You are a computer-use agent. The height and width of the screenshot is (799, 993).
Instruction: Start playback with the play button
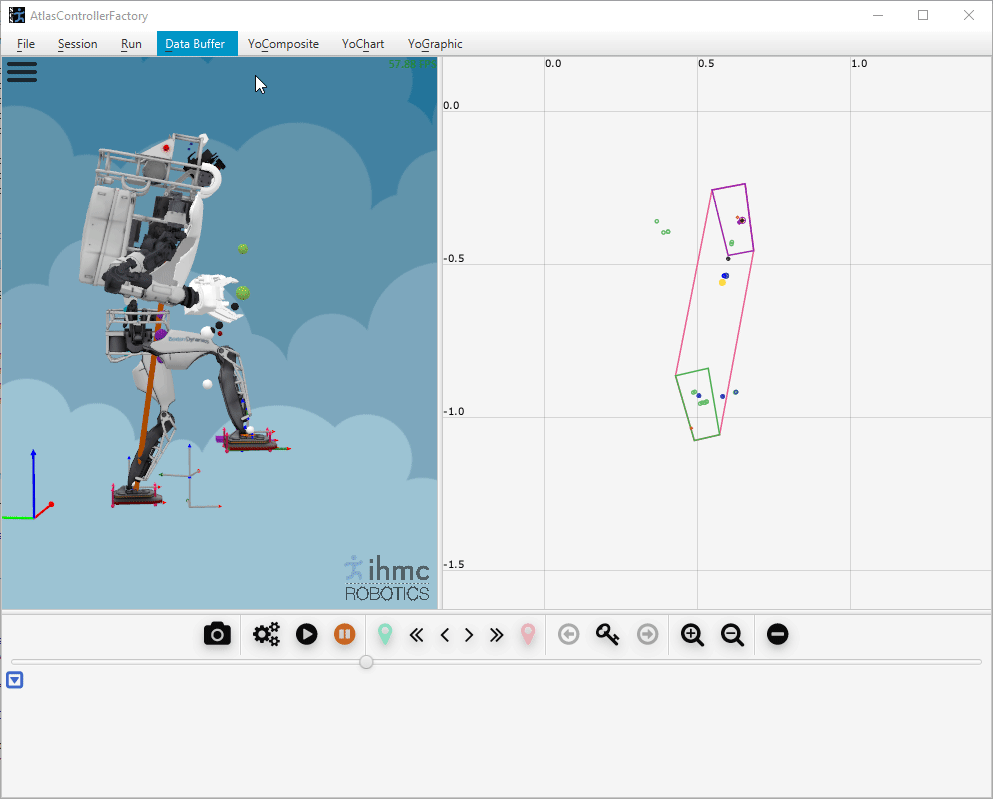pyautogui.click(x=307, y=634)
